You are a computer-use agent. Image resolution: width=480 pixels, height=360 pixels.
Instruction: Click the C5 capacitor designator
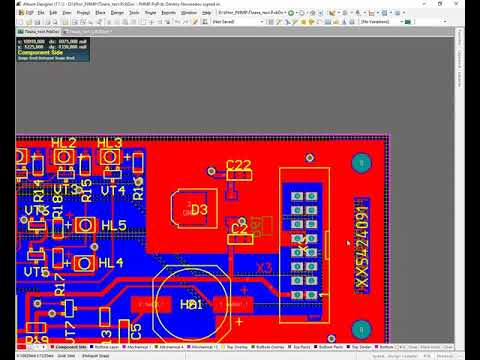(x=136, y=332)
